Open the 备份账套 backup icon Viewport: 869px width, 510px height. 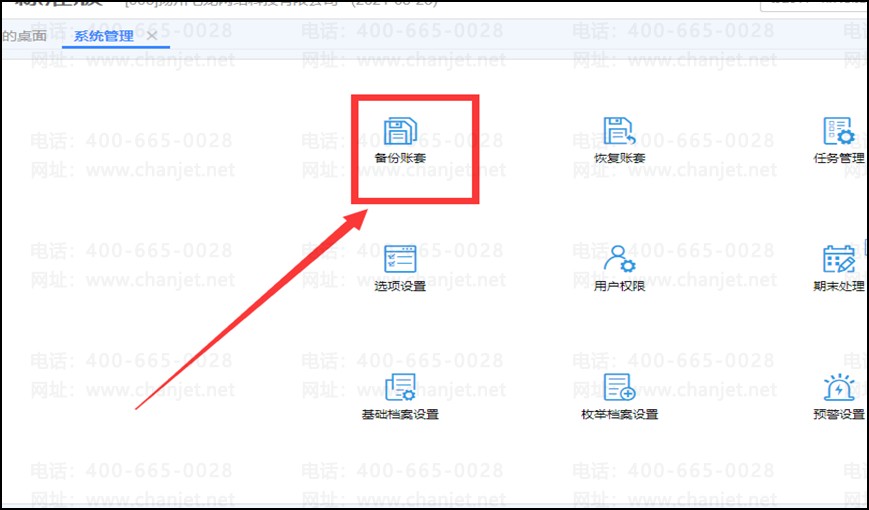(x=400, y=131)
